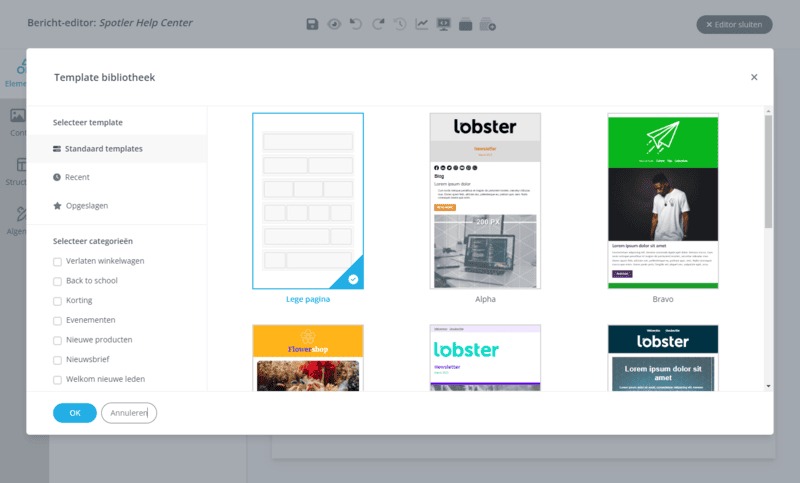
Task: Click the line chart statistics icon
Action: (422, 24)
